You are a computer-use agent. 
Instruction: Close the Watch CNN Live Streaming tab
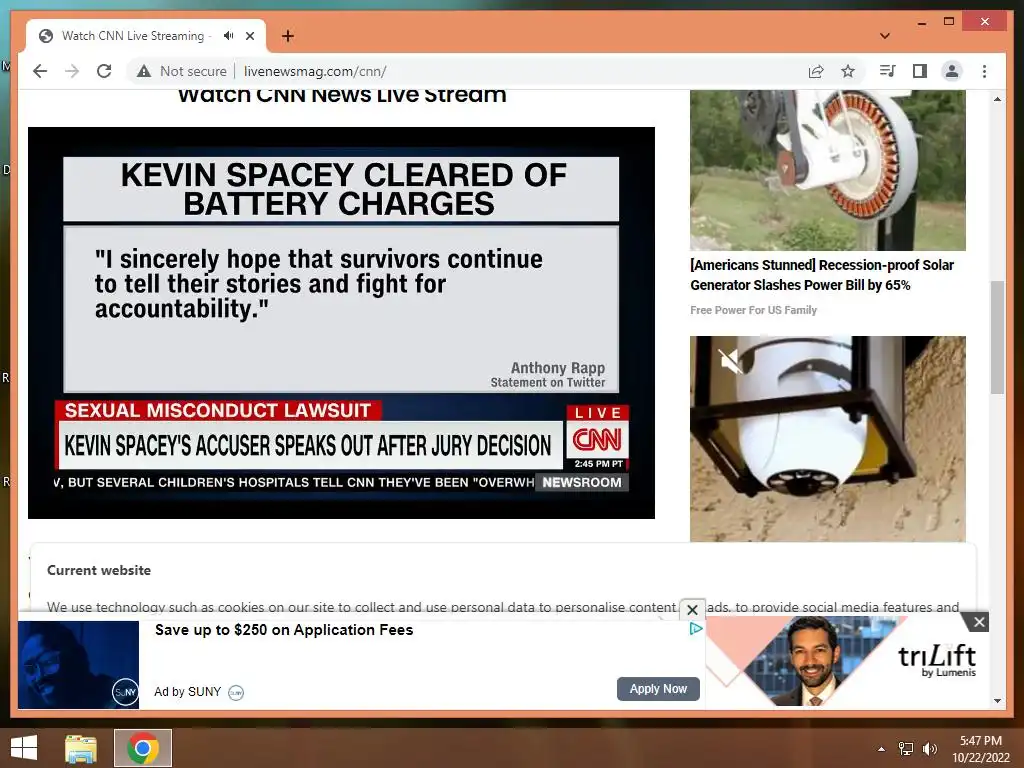249,36
